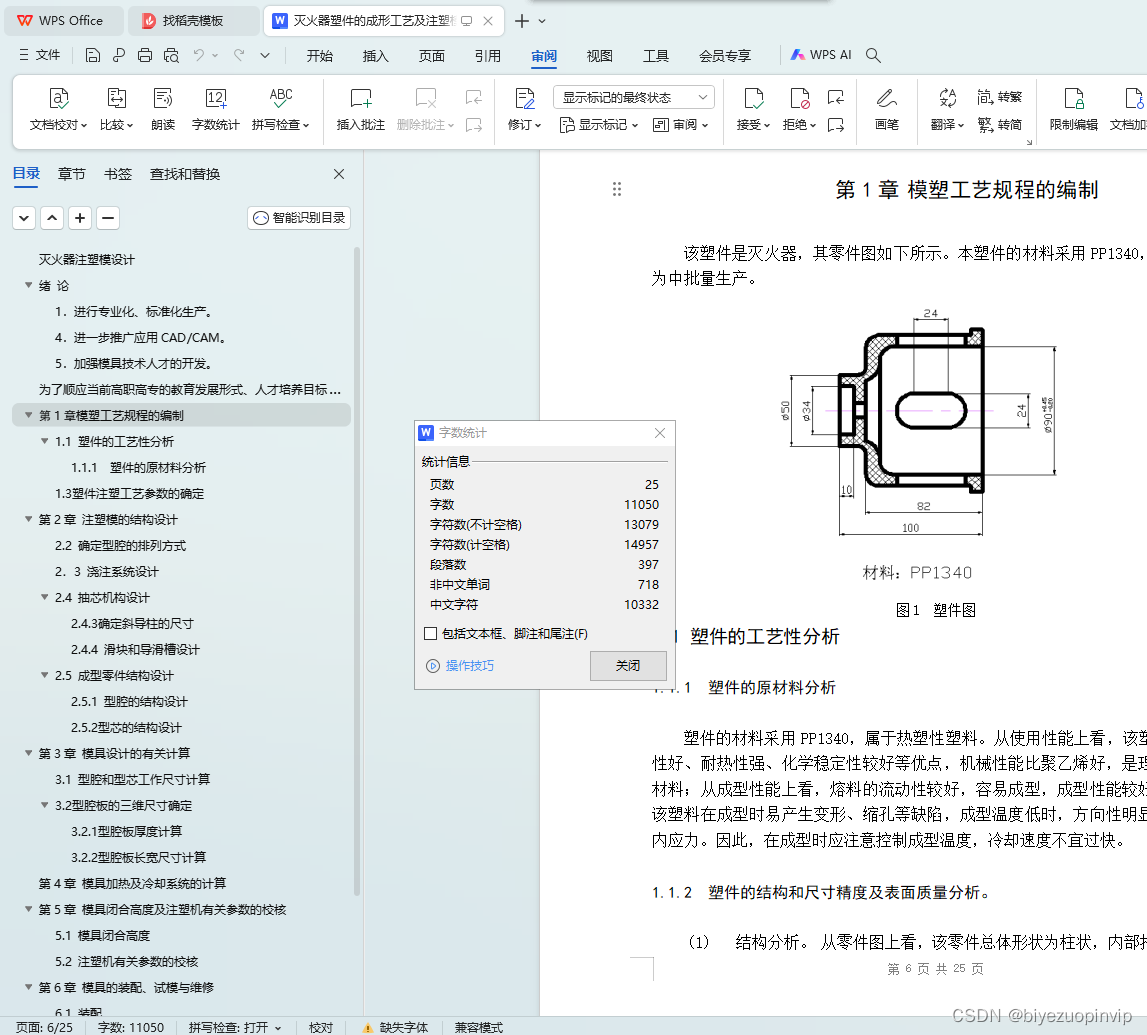The height and width of the screenshot is (1035, 1147).
Task: Collapse 2.4 抽芯机构设计 node
Action: (x=45, y=598)
